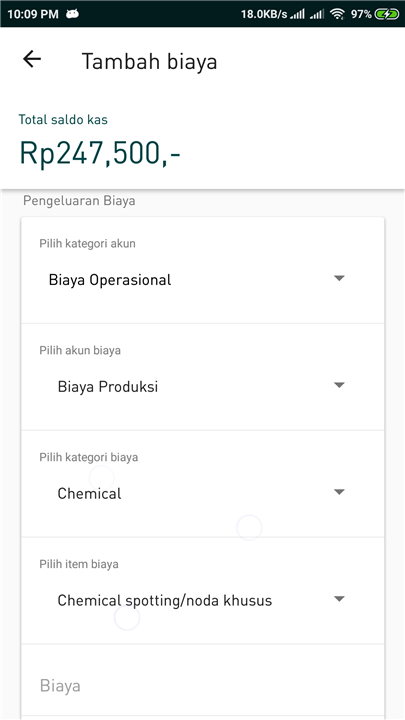This screenshot has height=720, width=405.
Task: Tap the notification icon beside the clock
Action: [x=72, y=14]
